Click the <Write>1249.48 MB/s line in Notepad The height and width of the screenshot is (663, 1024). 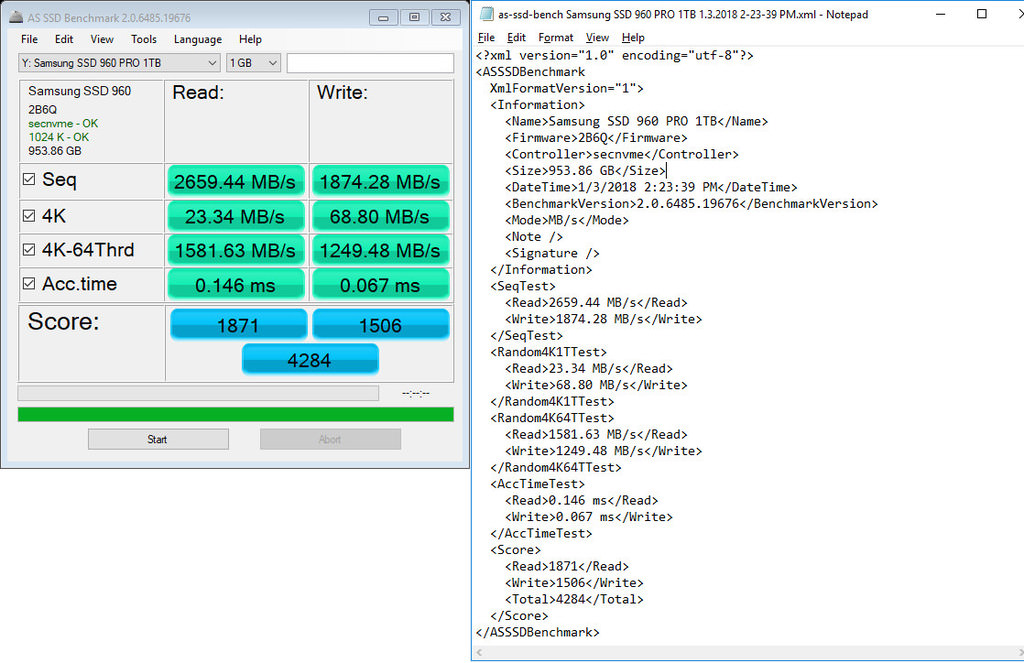[603, 451]
